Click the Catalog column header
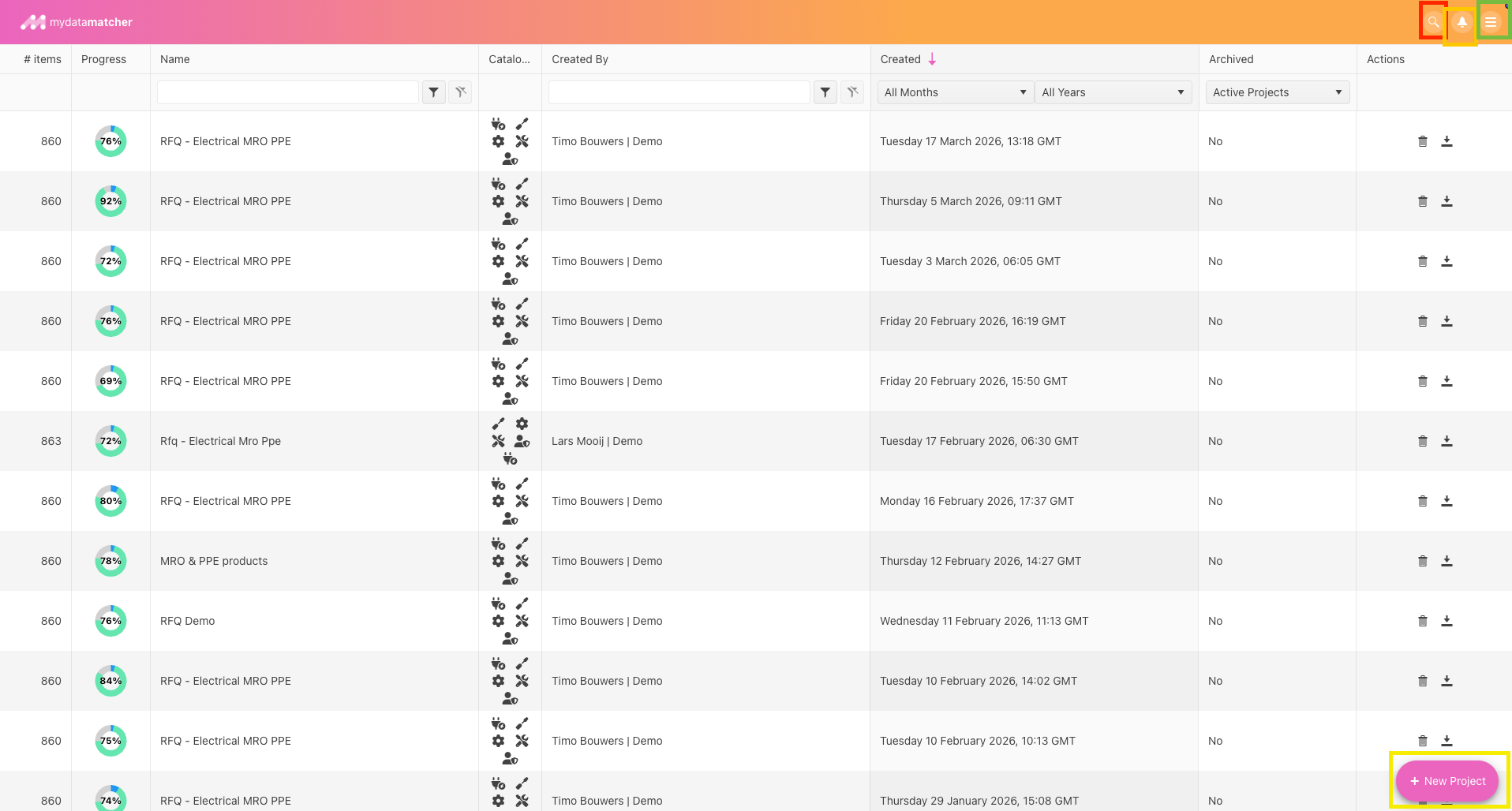Viewport: 1512px width, 811px height. 509,59
